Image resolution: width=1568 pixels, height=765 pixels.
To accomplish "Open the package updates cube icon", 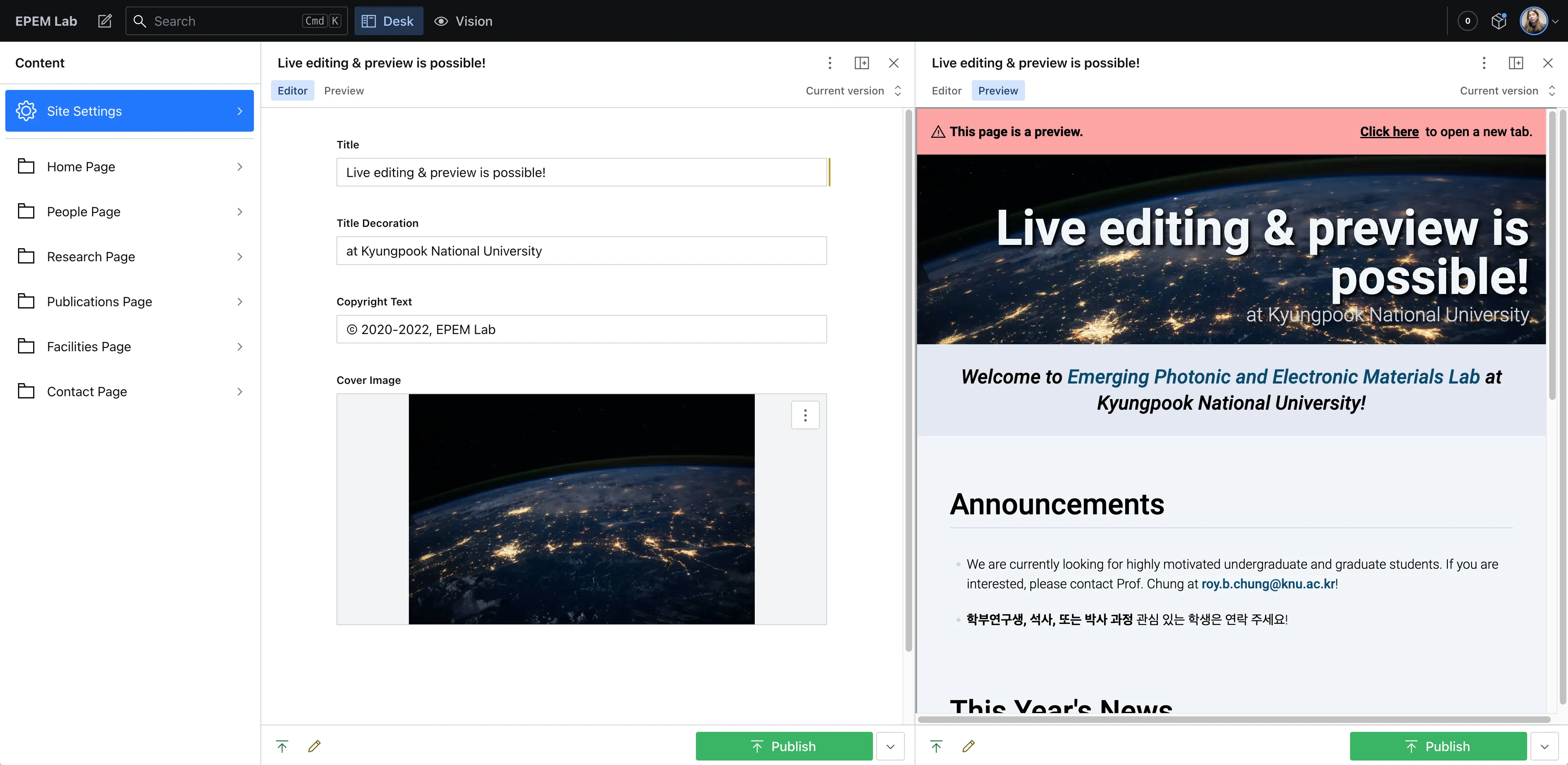I will tap(1498, 21).
